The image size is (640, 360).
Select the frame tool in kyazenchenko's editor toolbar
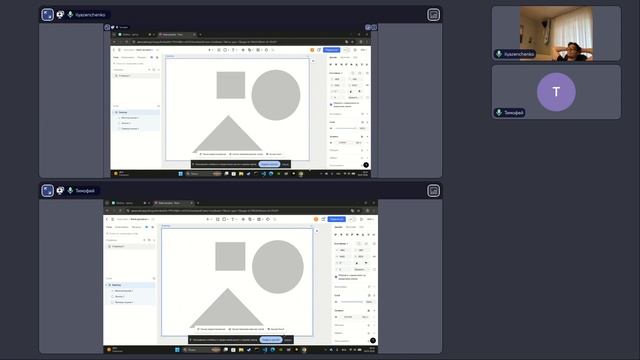(219, 50)
